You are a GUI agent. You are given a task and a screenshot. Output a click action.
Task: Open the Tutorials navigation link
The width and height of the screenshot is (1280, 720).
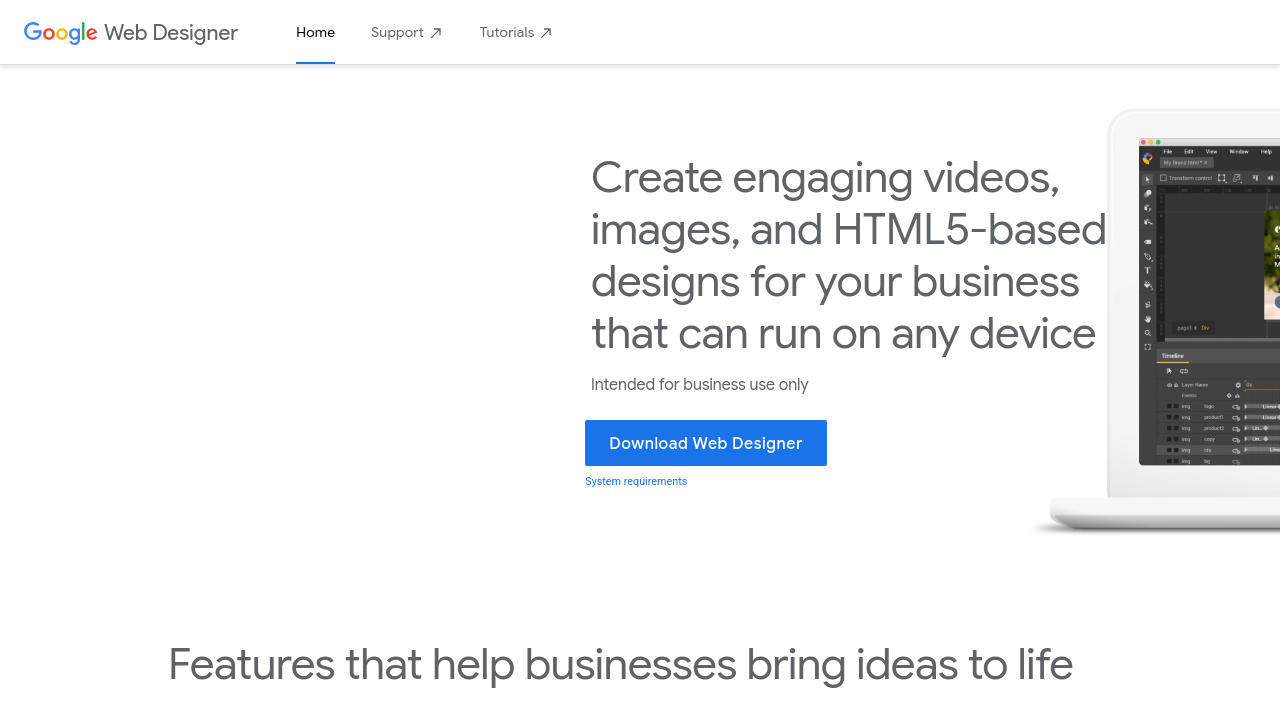pyautogui.click(x=515, y=32)
